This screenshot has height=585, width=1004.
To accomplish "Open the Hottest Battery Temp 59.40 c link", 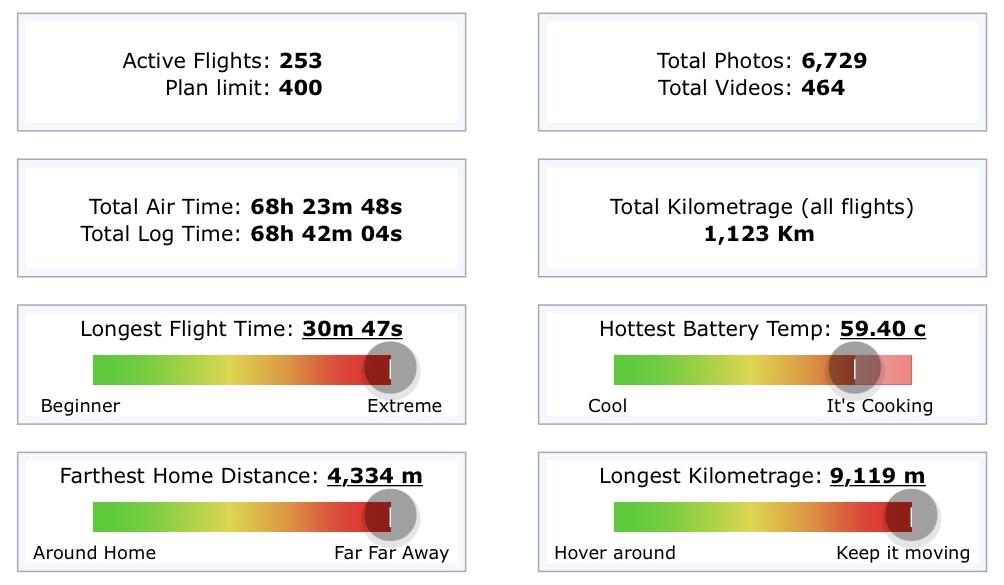I will pos(882,329).
